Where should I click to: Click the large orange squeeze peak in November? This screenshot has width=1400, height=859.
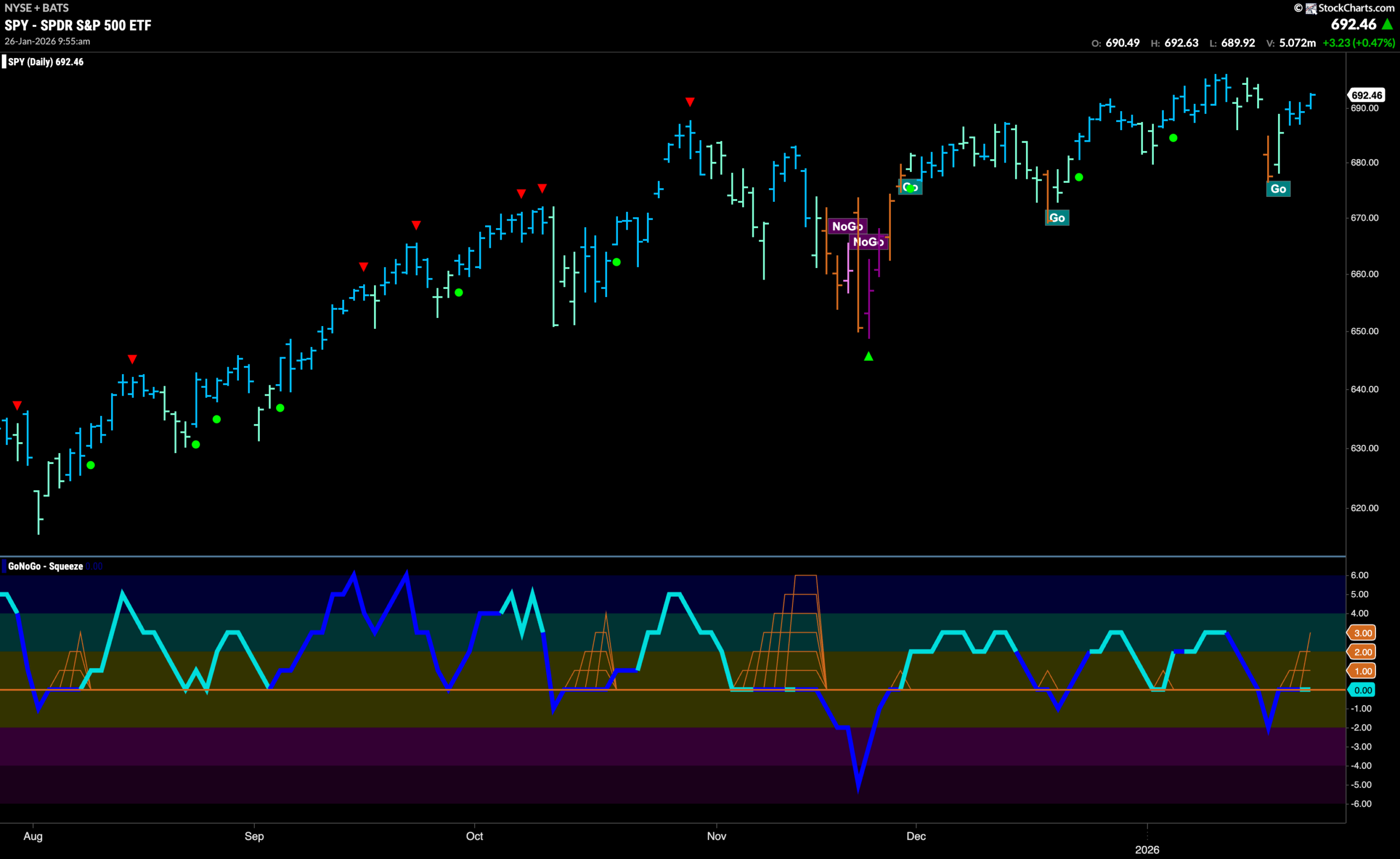click(806, 576)
